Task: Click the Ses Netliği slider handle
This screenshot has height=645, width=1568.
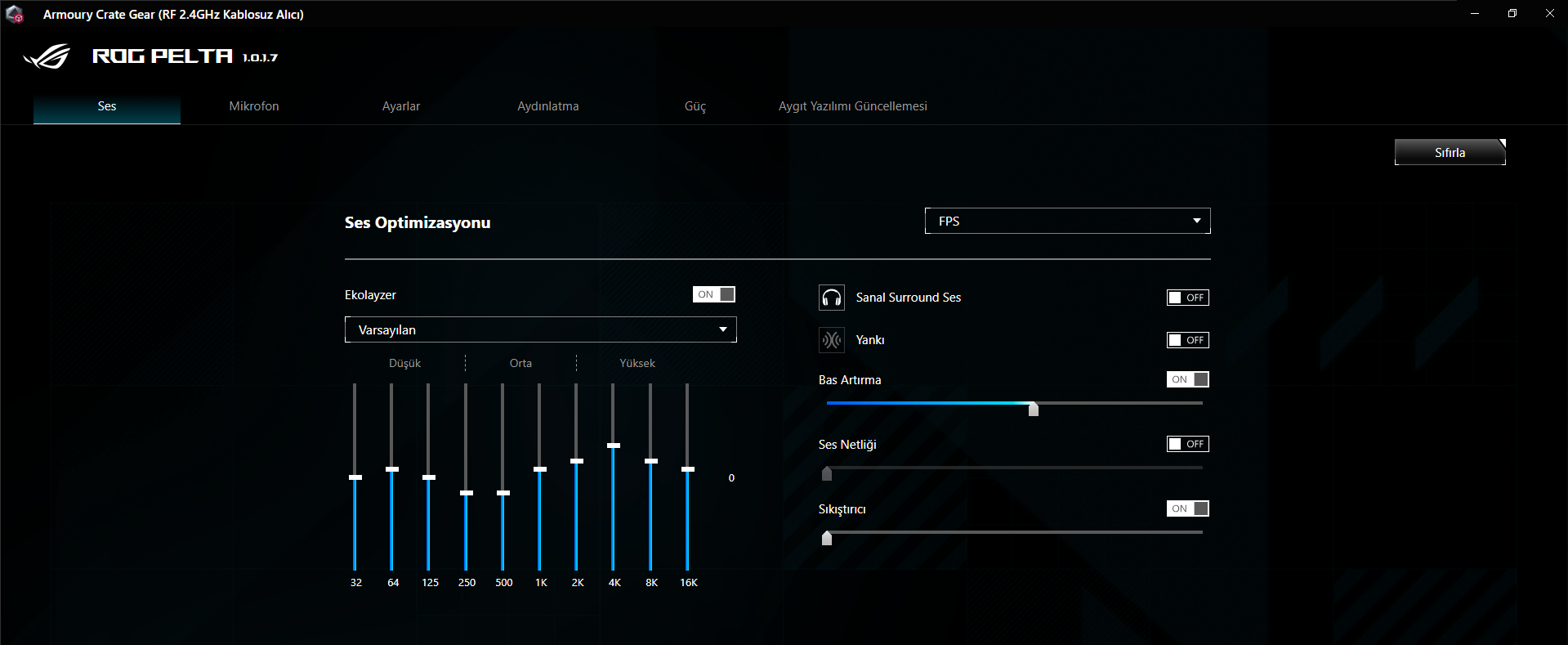Action: point(827,473)
